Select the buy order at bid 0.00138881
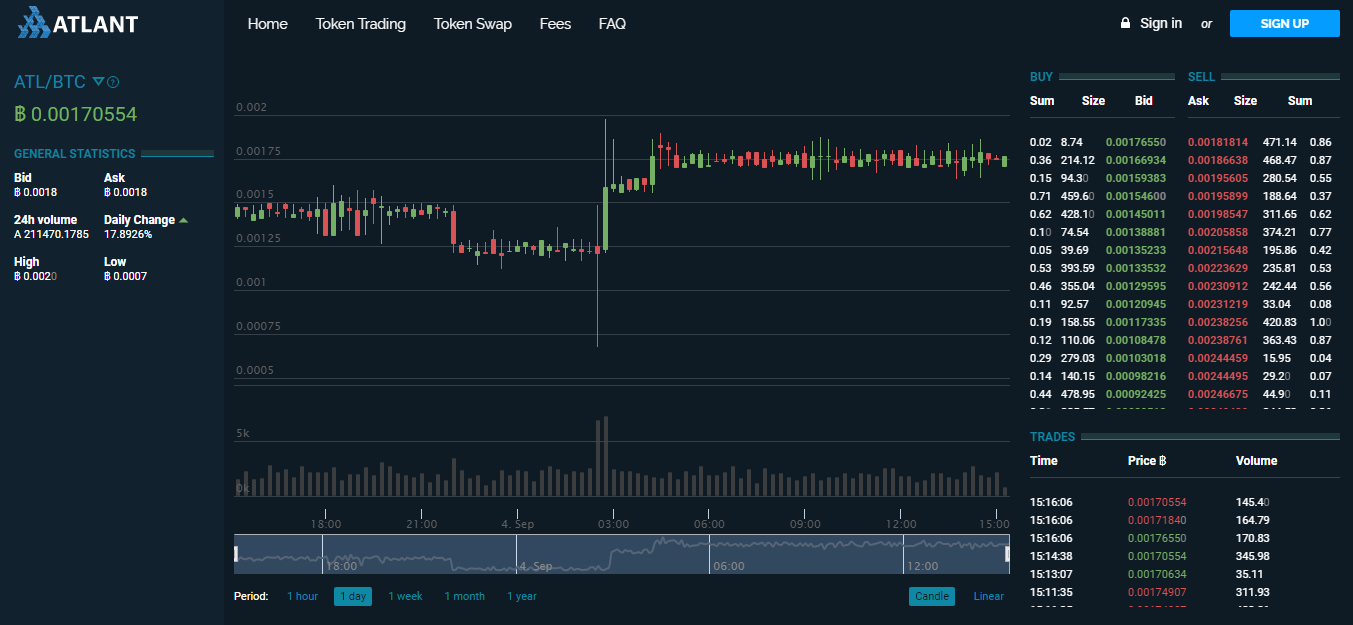 (1101, 232)
